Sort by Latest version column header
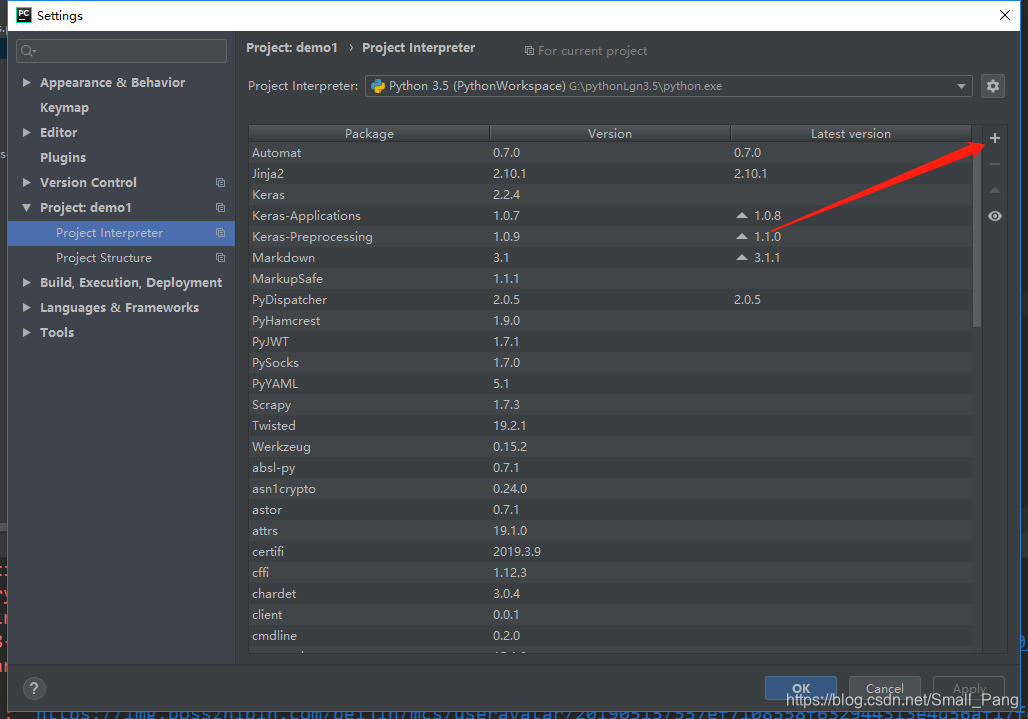Screen dimensions: 1028x719 tap(850, 133)
